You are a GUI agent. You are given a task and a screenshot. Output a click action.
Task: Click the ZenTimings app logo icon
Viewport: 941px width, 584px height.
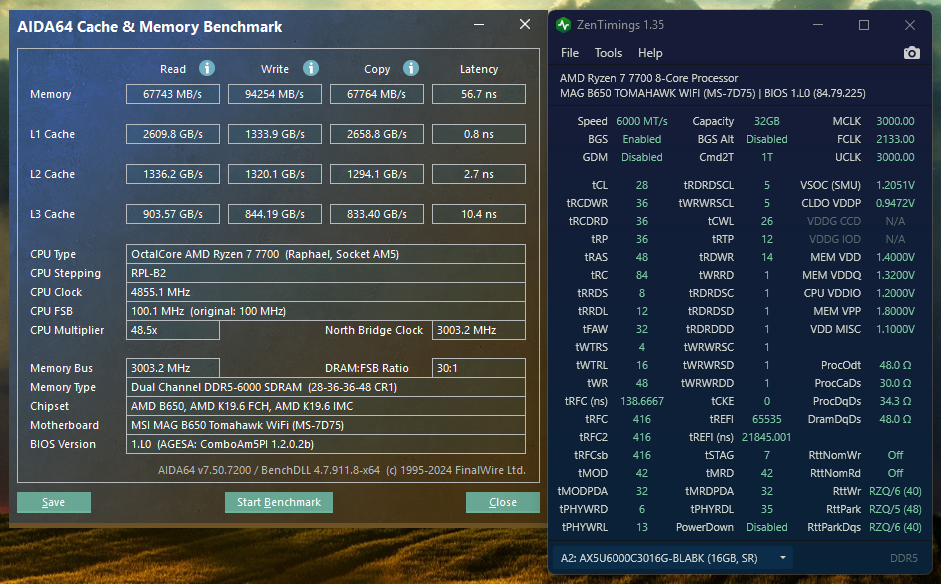pyautogui.click(x=563, y=25)
